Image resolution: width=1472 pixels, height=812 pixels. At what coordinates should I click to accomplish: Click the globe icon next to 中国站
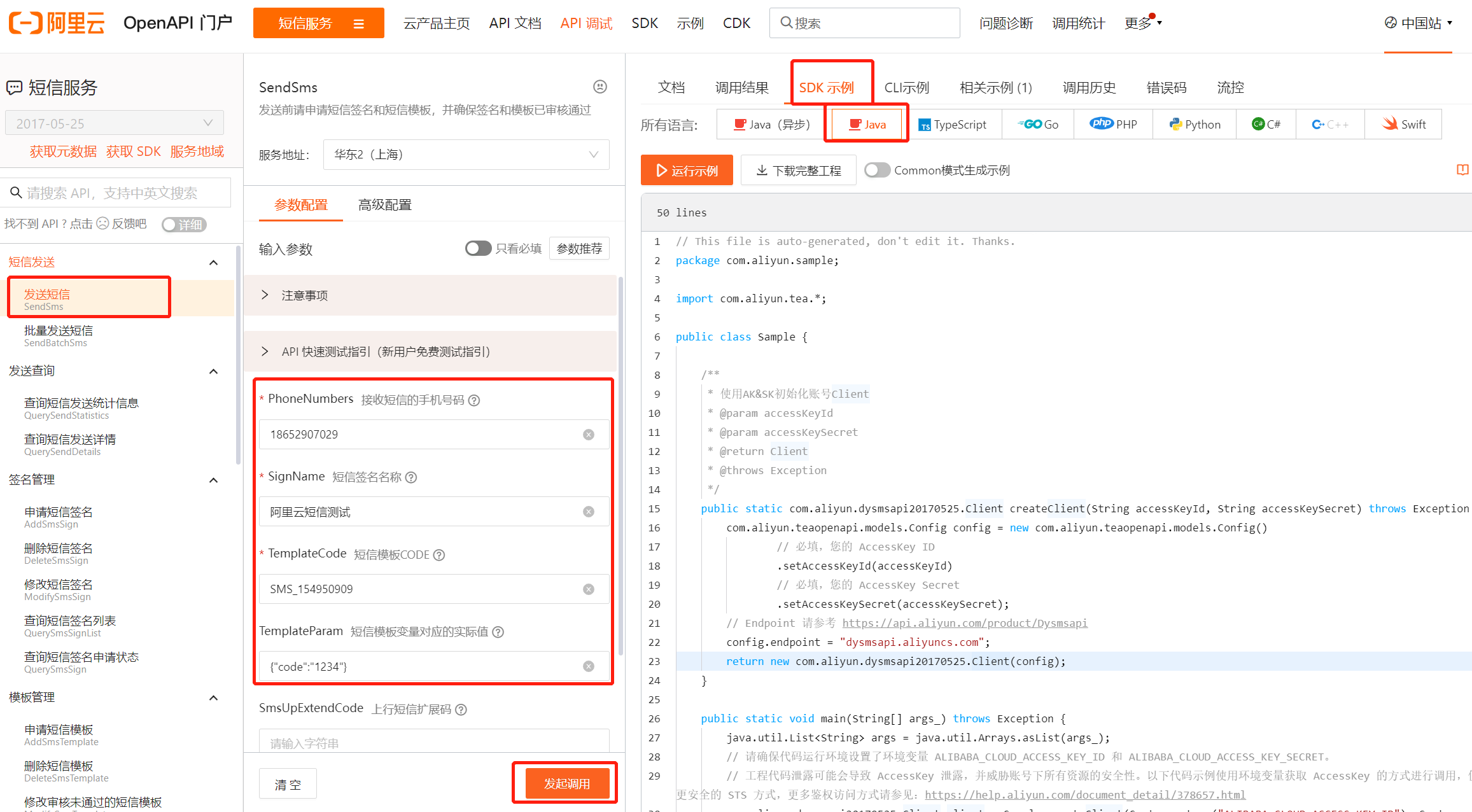1391,23
